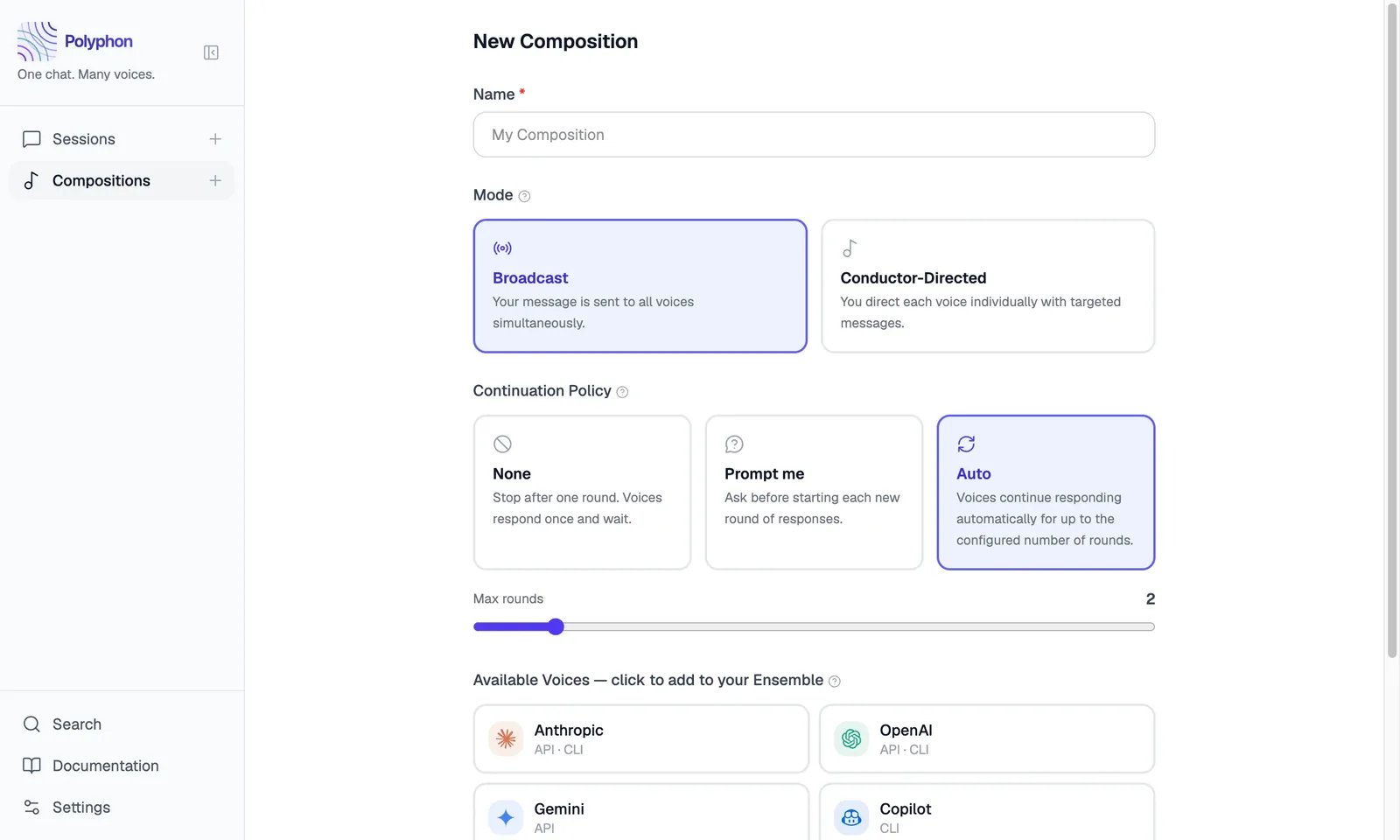
Task: Select Broadcast mode
Action: click(640, 286)
